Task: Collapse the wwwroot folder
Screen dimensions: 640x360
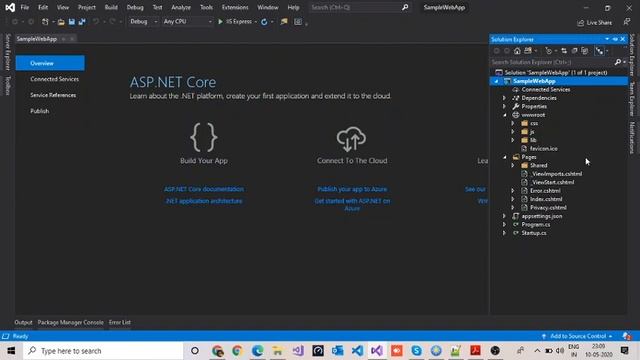Action: coord(504,115)
